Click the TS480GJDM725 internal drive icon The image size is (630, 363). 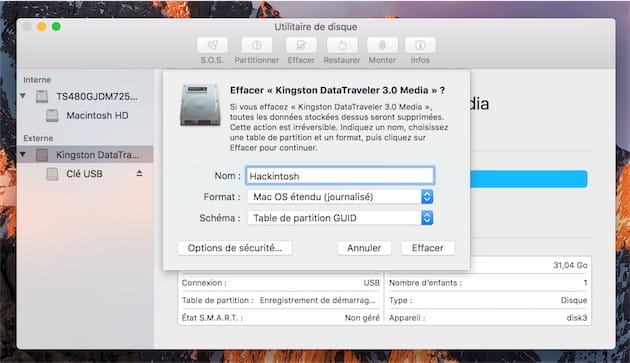click(x=42, y=96)
